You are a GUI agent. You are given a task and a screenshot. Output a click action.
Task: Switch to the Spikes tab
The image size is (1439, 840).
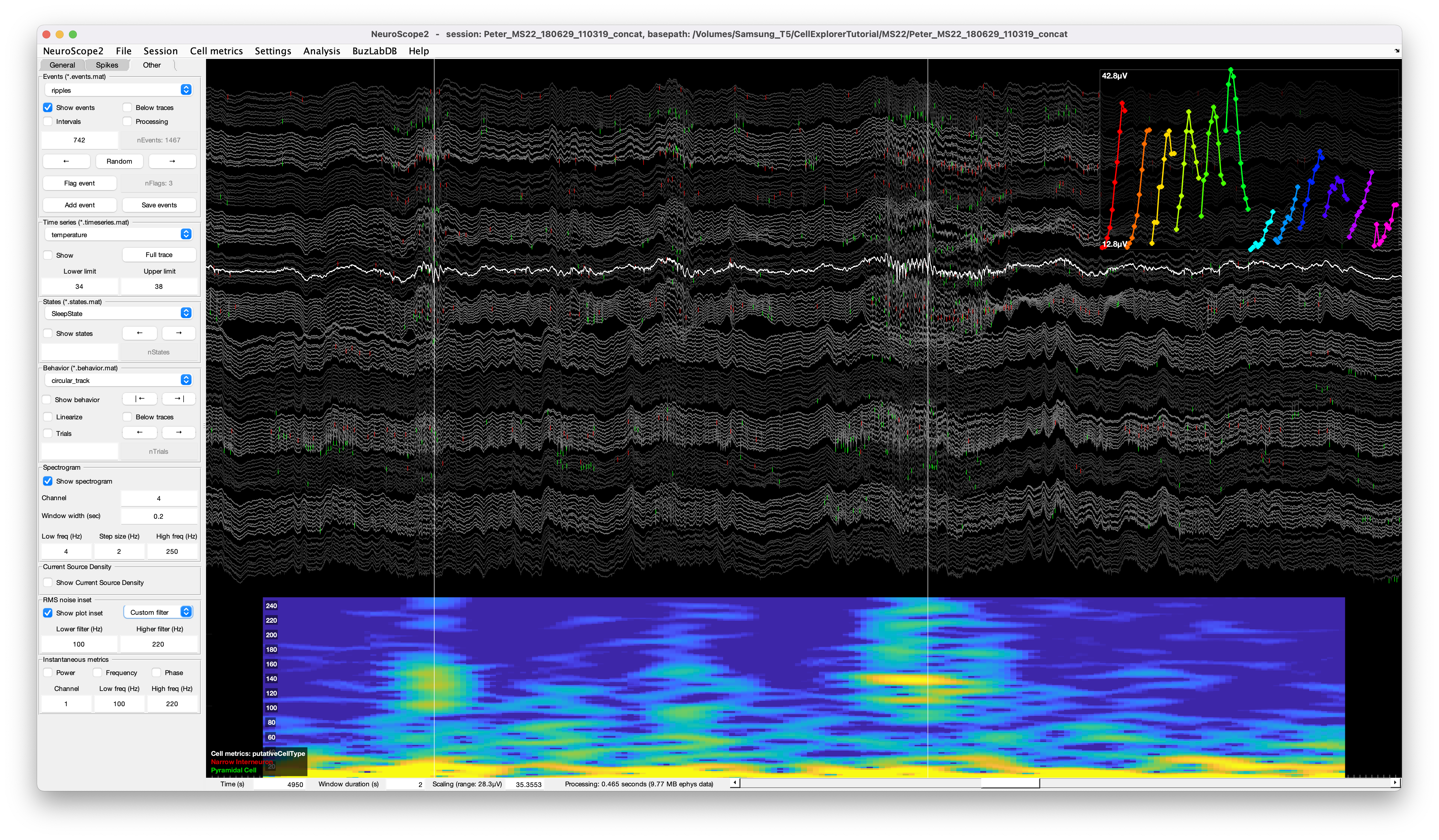[107, 65]
